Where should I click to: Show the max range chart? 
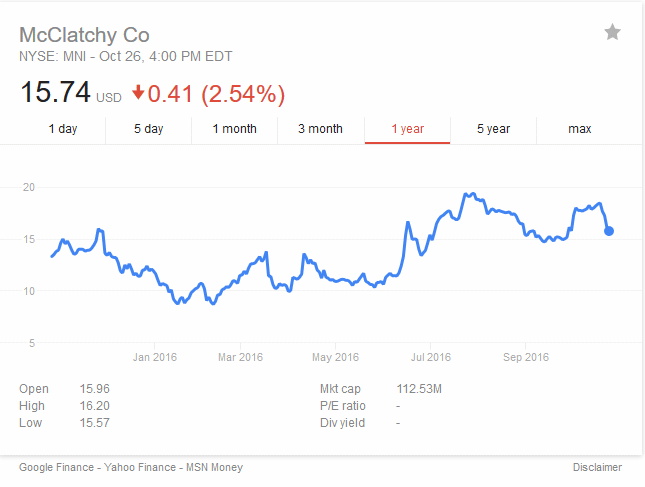(580, 129)
